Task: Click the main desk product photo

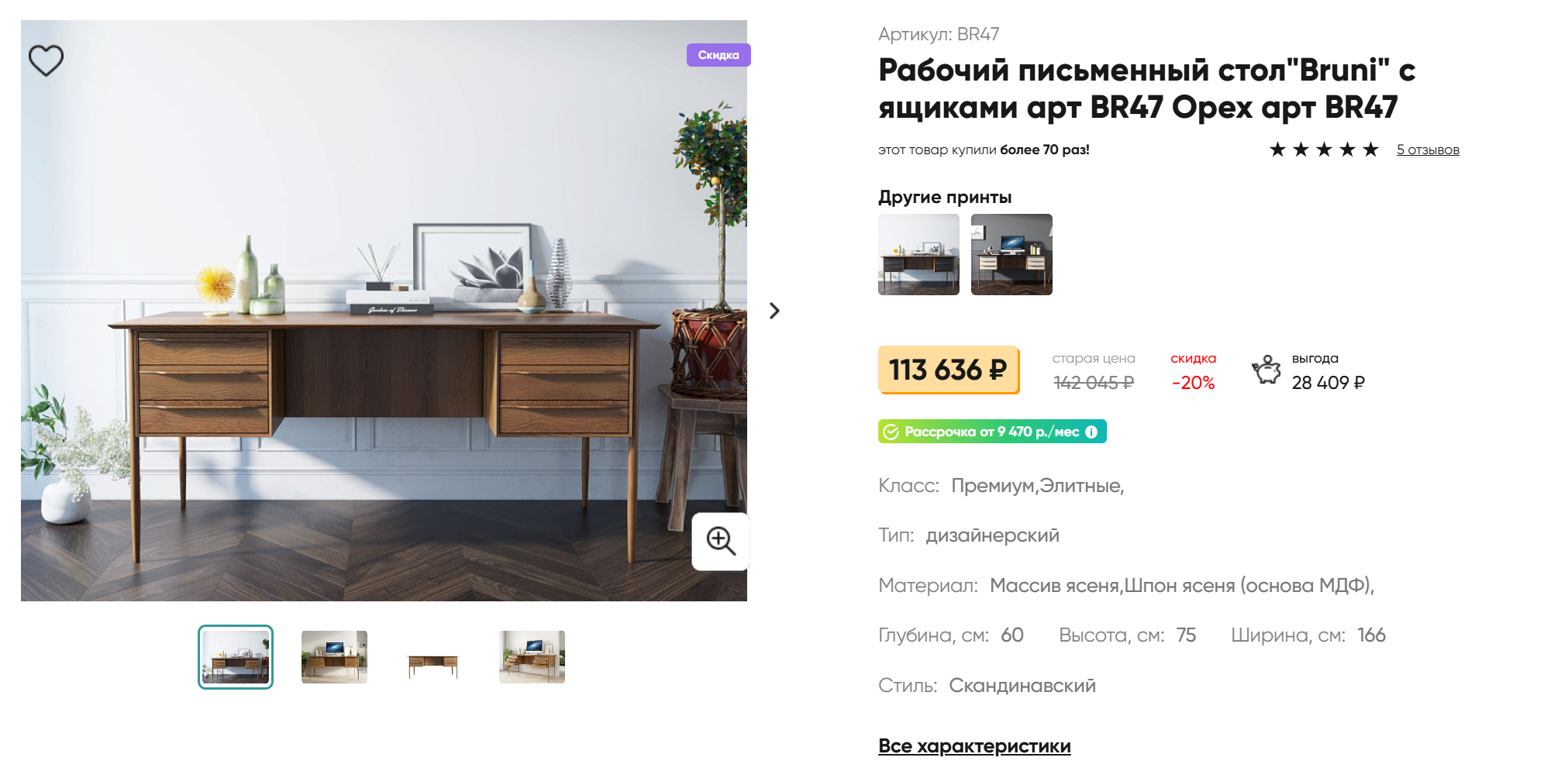Action: tap(384, 311)
